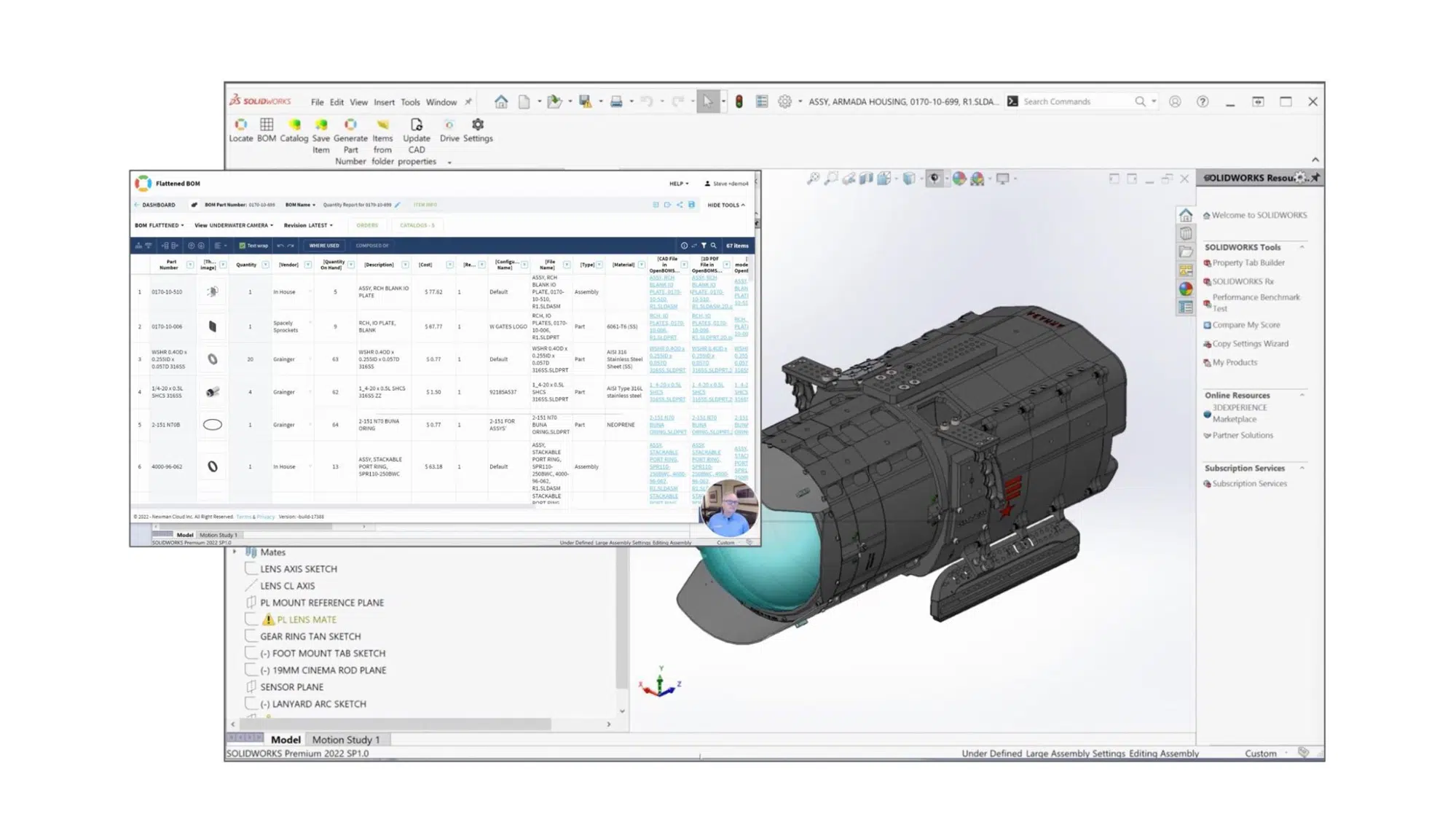Click the Section View icon
Image resolution: width=1456 pixels, height=838 pixels.
click(x=866, y=179)
